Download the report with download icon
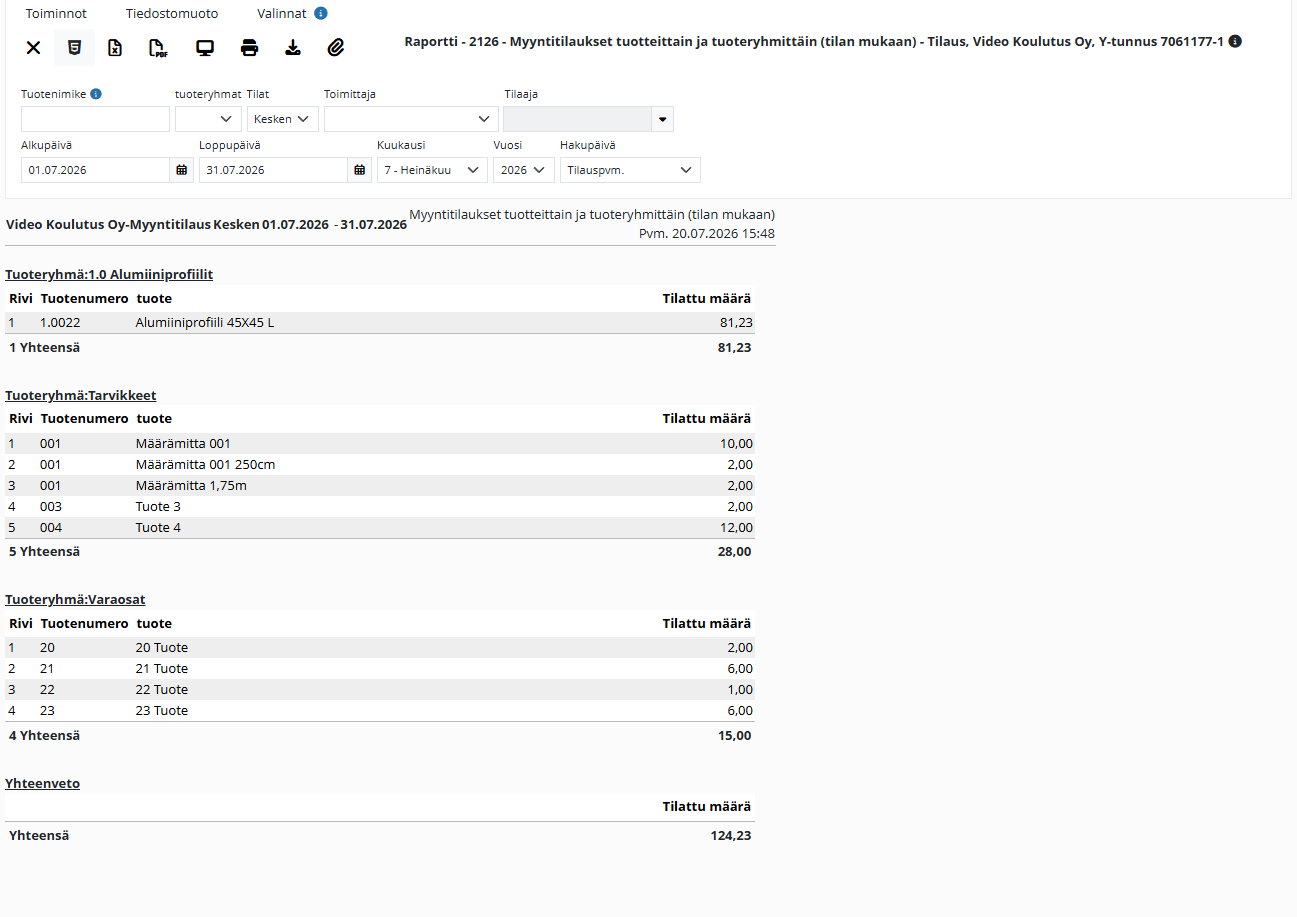This screenshot has width=1297, height=917. tap(293, 47)
